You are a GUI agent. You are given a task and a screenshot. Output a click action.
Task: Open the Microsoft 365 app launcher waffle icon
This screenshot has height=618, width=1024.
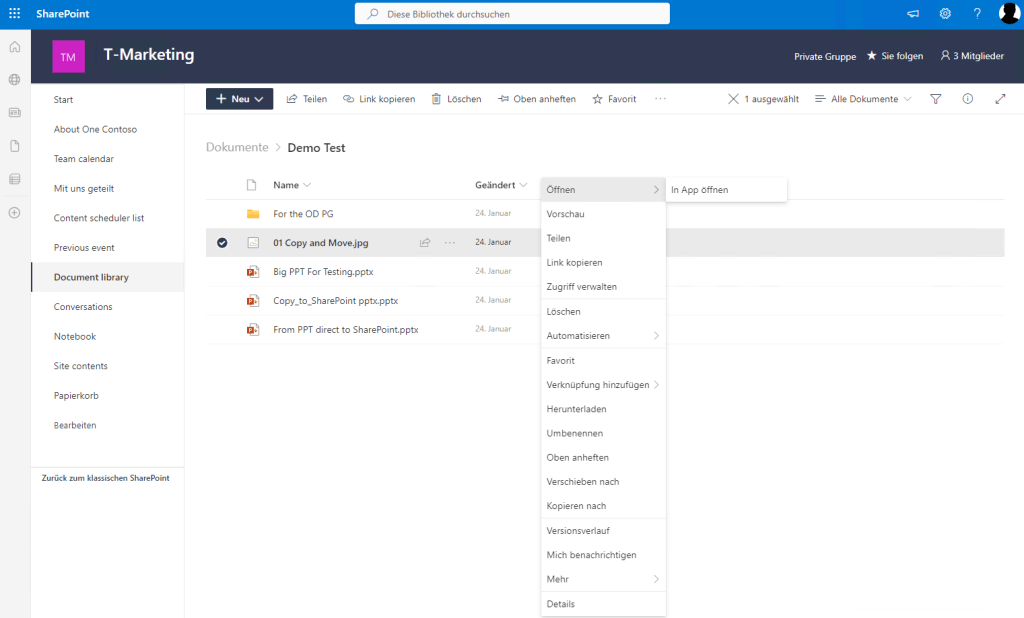click(14, 13)
